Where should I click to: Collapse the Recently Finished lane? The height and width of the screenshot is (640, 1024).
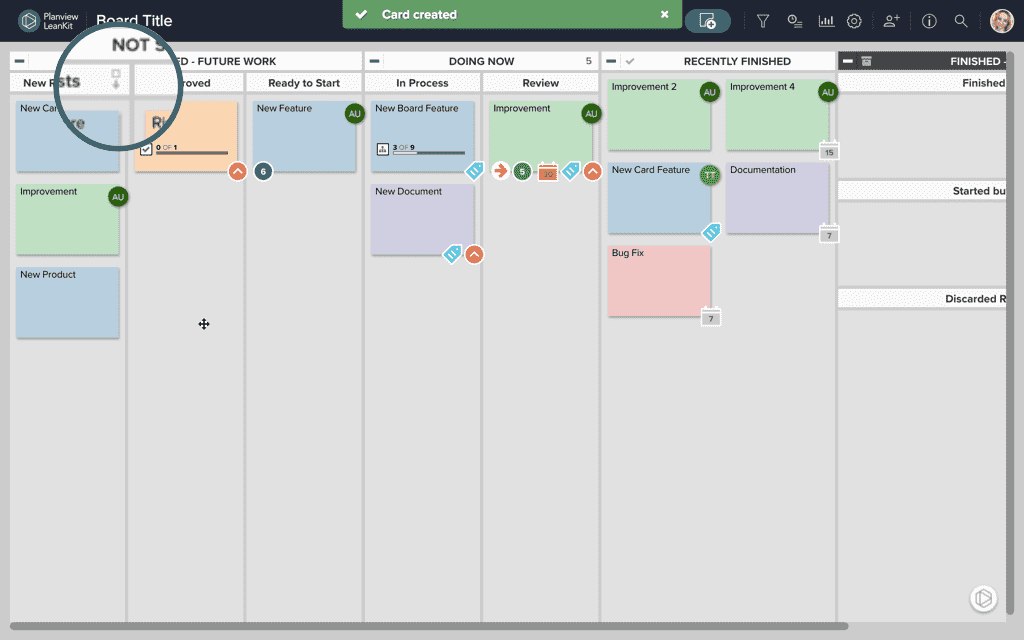611,61
